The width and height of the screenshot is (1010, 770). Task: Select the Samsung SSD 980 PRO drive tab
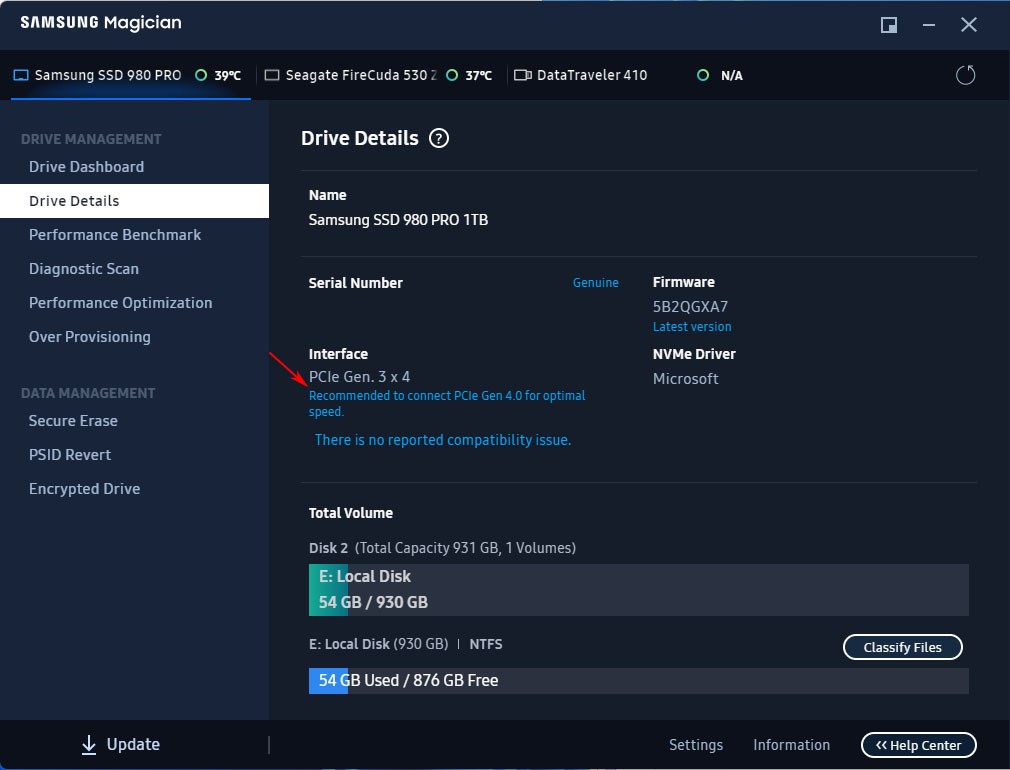(131, 75)
